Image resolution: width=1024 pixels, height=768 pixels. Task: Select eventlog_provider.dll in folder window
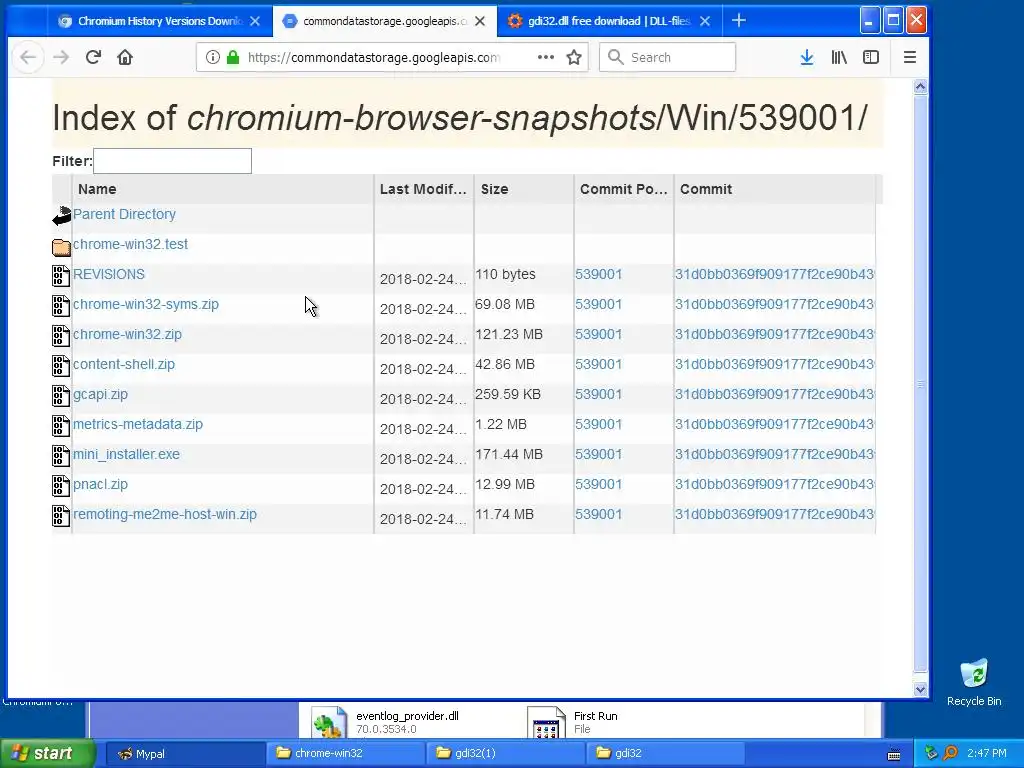point(385,722)
